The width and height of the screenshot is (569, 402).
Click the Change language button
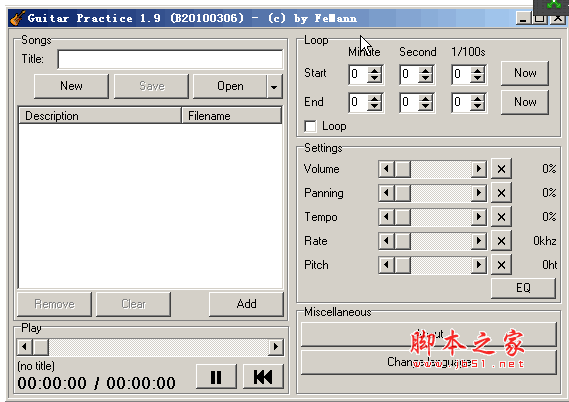point(429,362)
